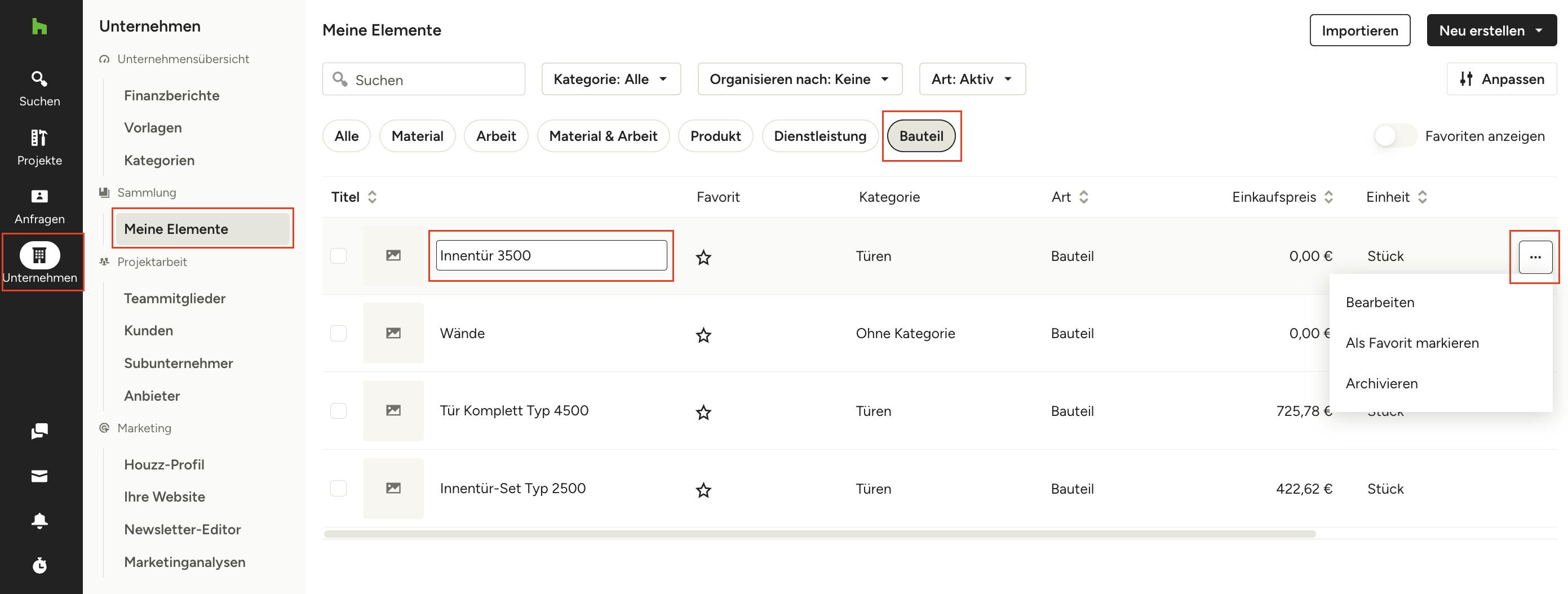Open the messages chat icon
This screenshot has height=594, width=1568.
click(x=39, y=432)
